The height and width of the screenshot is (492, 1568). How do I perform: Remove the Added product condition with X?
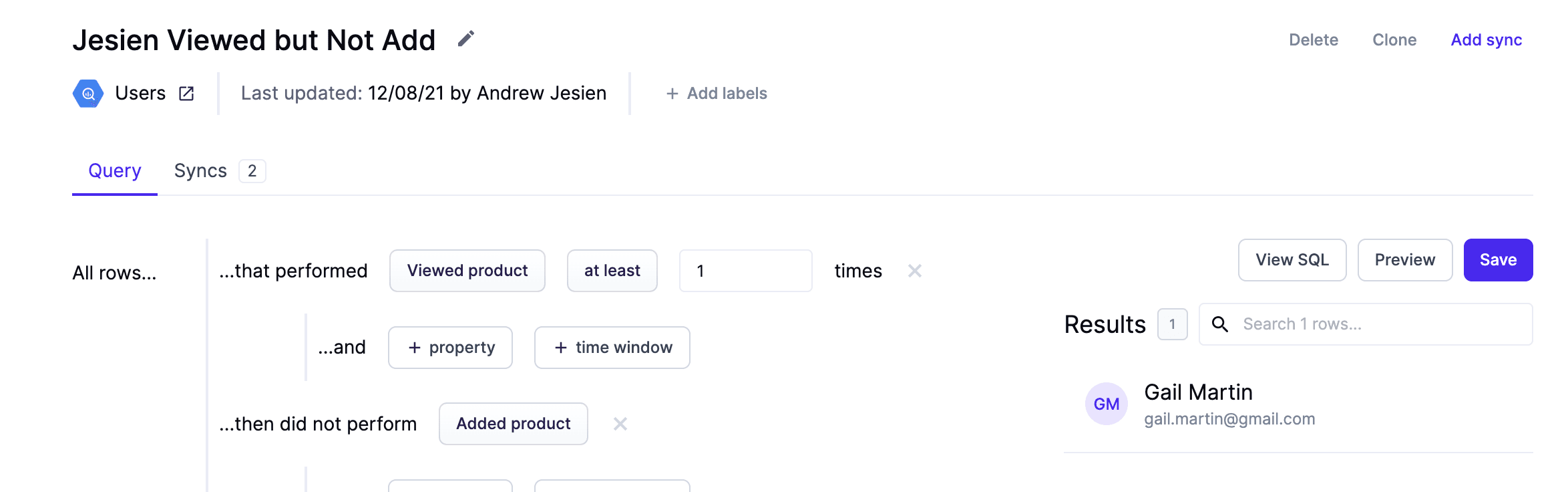(x=620, y=424)
